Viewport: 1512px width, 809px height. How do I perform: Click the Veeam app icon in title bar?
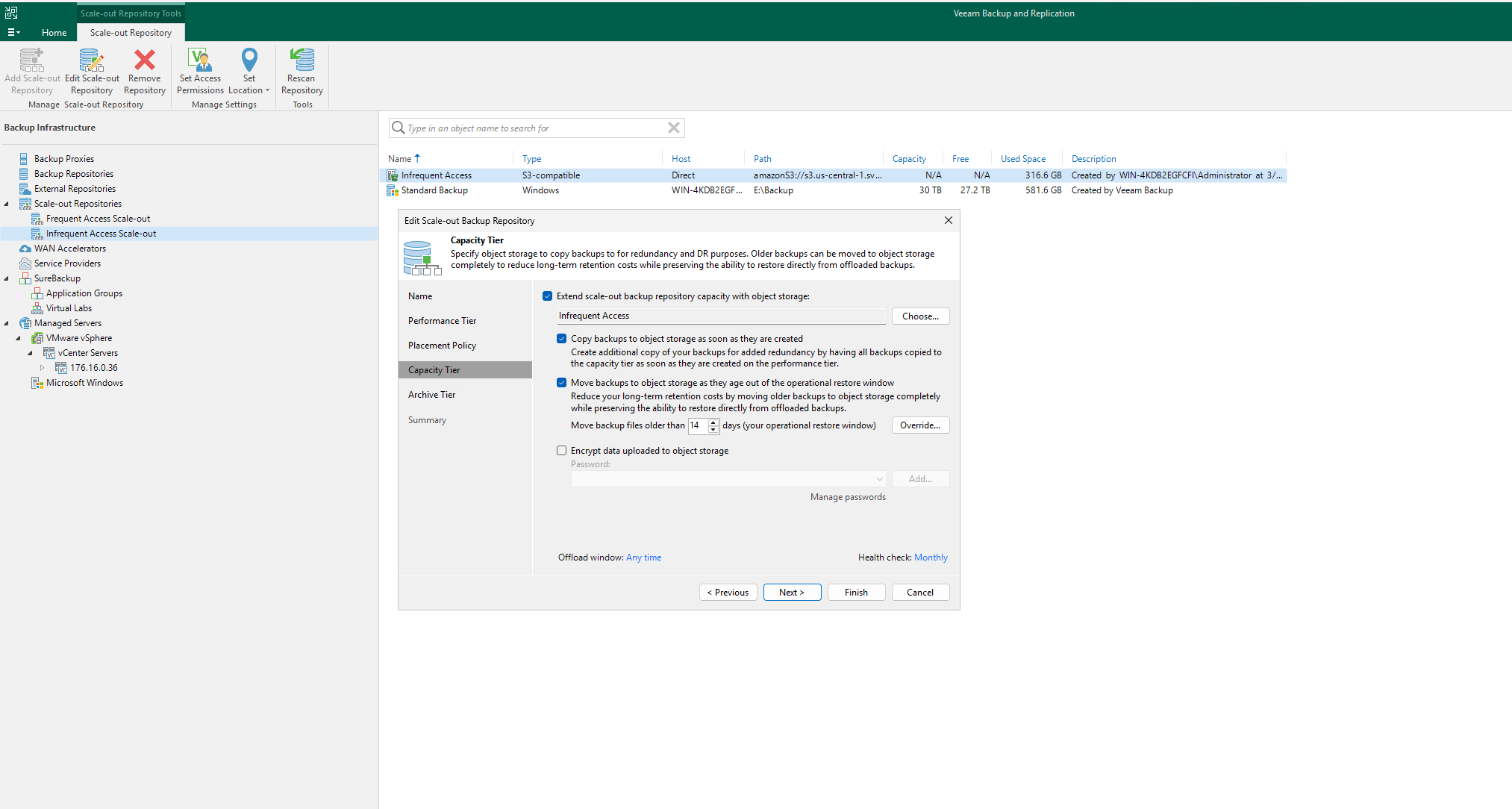coord(11,13)
